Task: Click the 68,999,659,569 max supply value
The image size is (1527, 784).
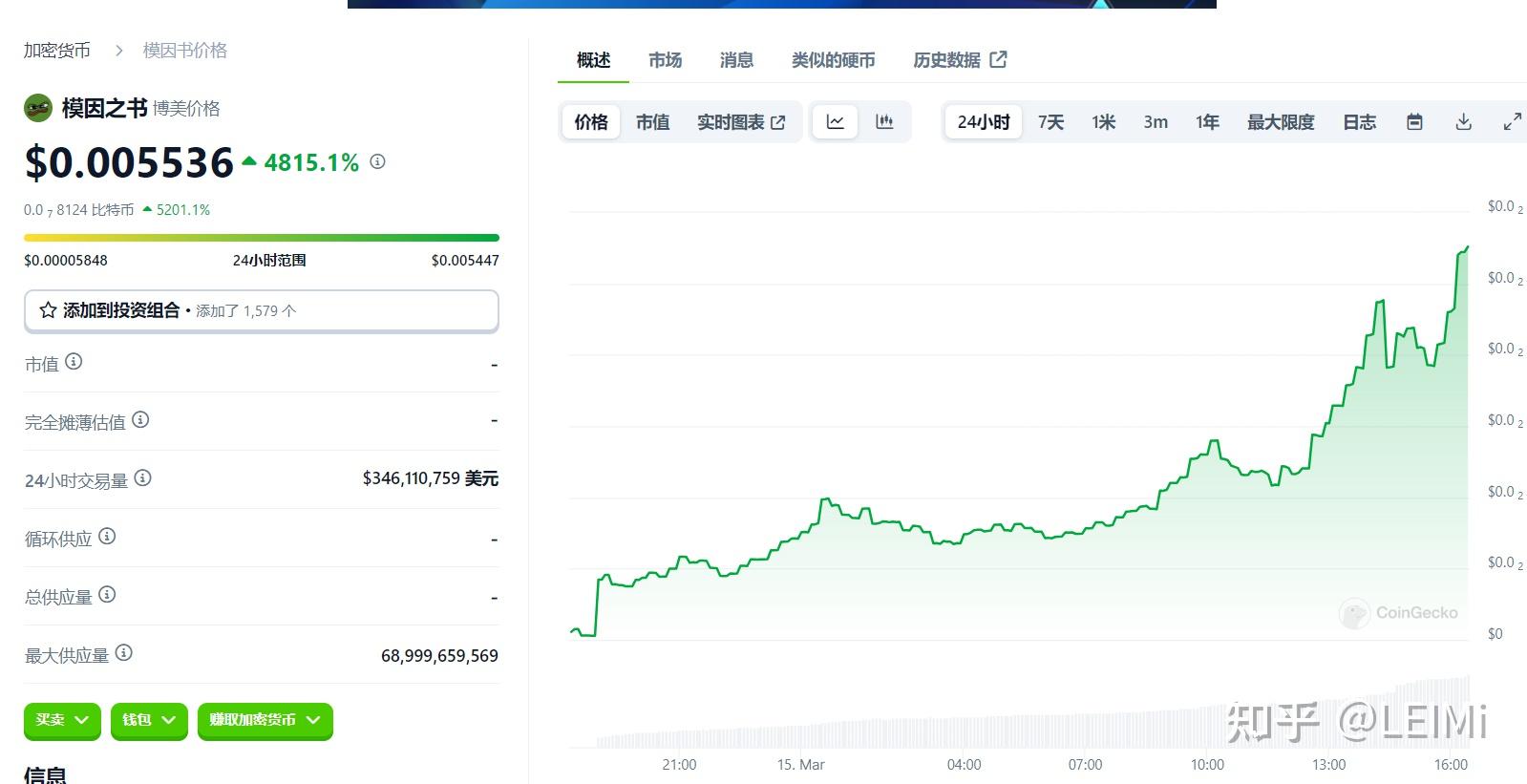Action: click(439, 656)
